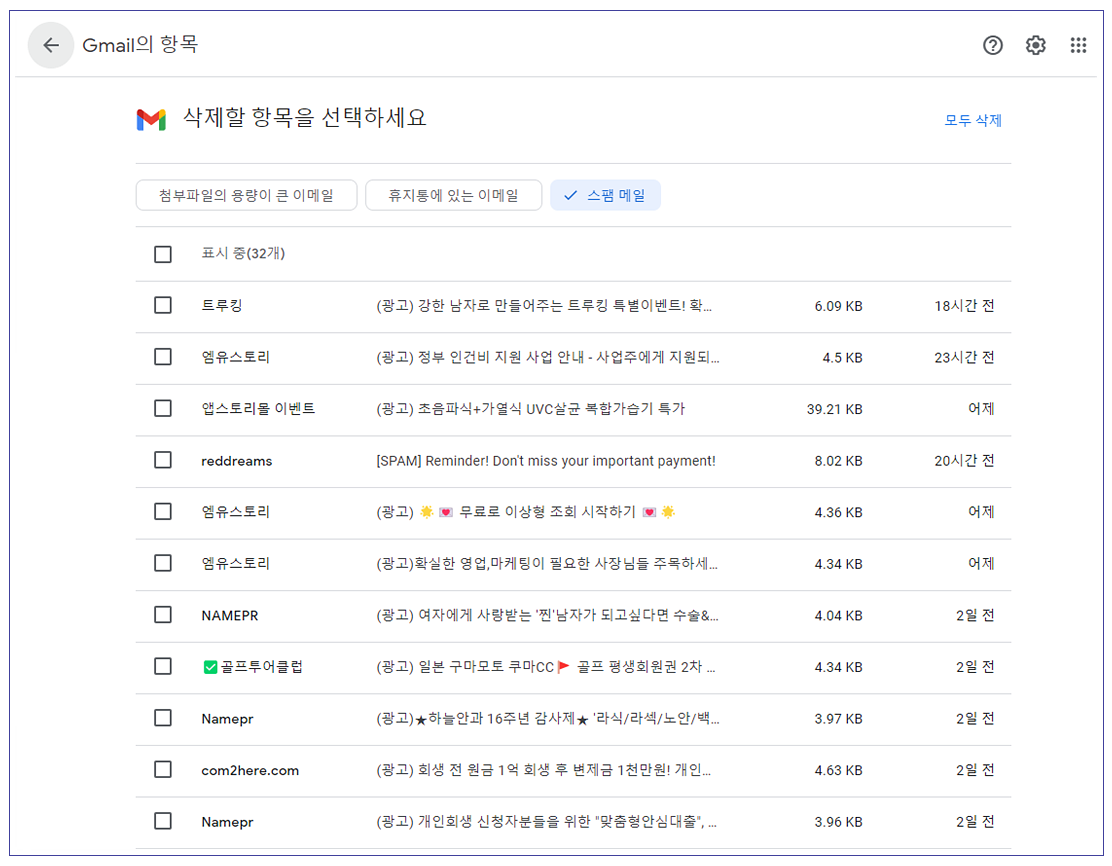Image resolution: width=1112 pixels, height=866 pixels.
Task: Check the 개인회생 신청자분들 email checkbox
Action: point(163,821)
